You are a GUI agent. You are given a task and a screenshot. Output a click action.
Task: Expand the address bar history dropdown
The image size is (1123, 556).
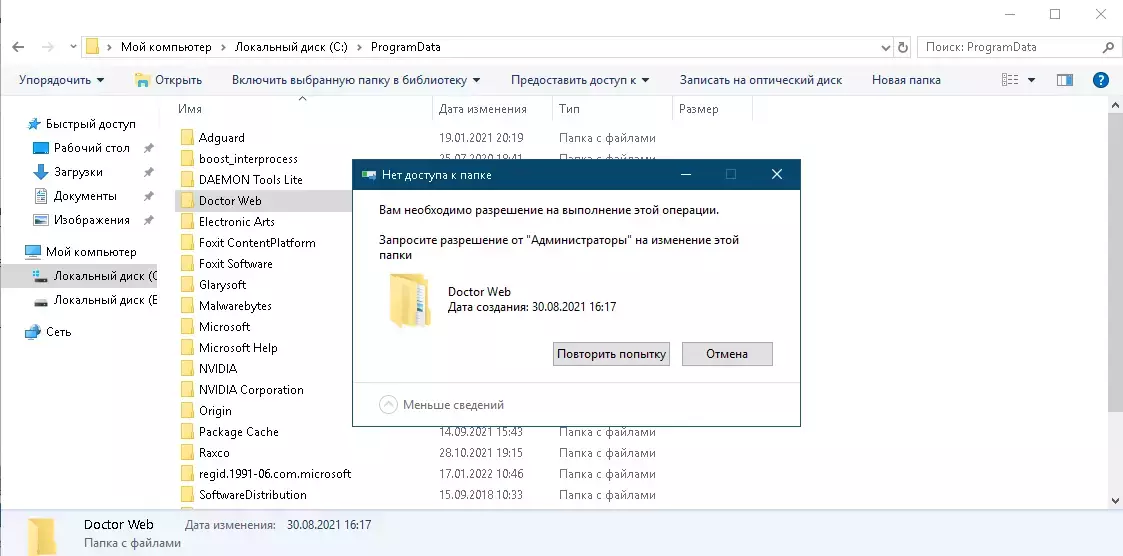(886, 47)
